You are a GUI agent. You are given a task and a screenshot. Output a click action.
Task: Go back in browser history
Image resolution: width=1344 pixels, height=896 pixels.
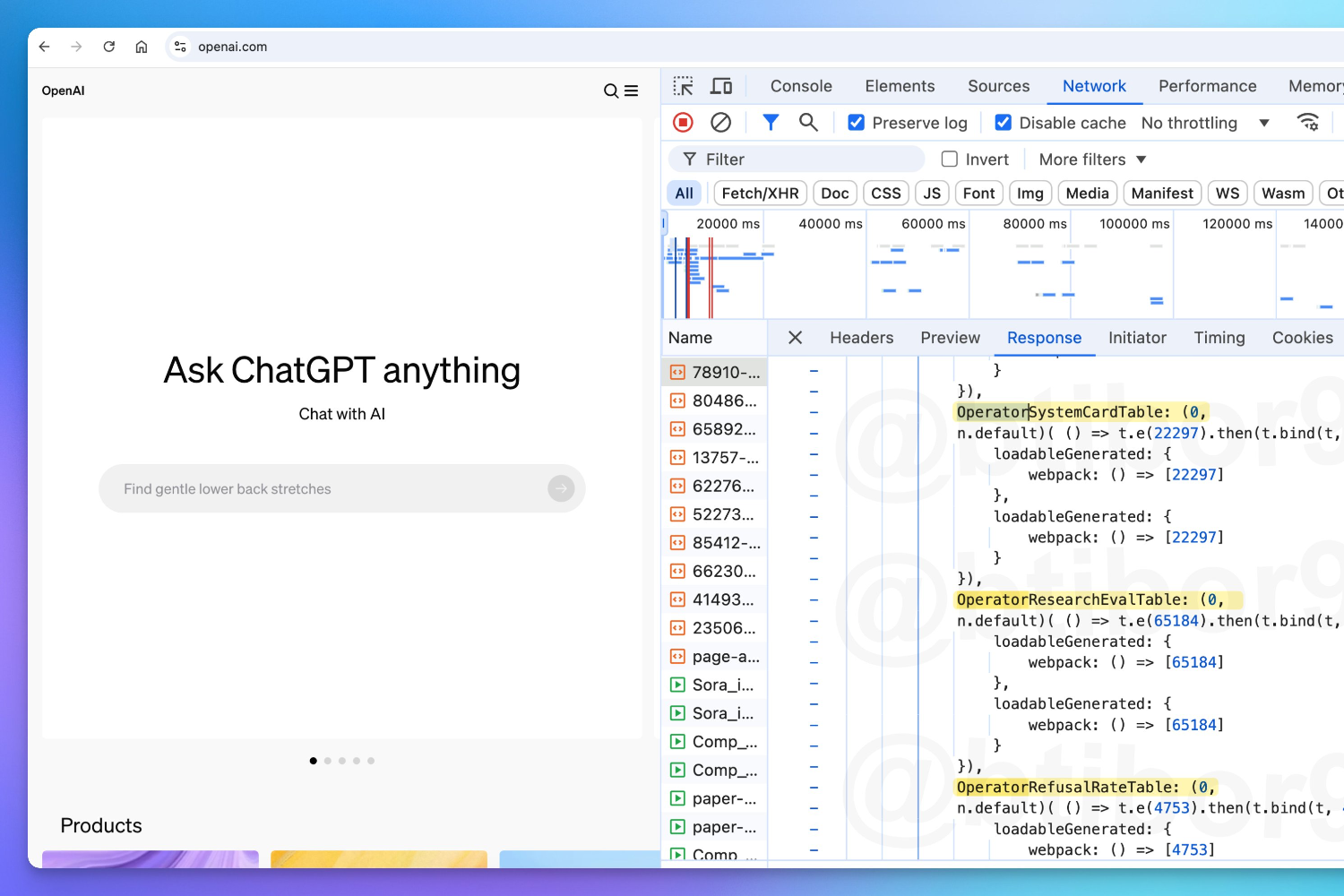coord(45,47)
